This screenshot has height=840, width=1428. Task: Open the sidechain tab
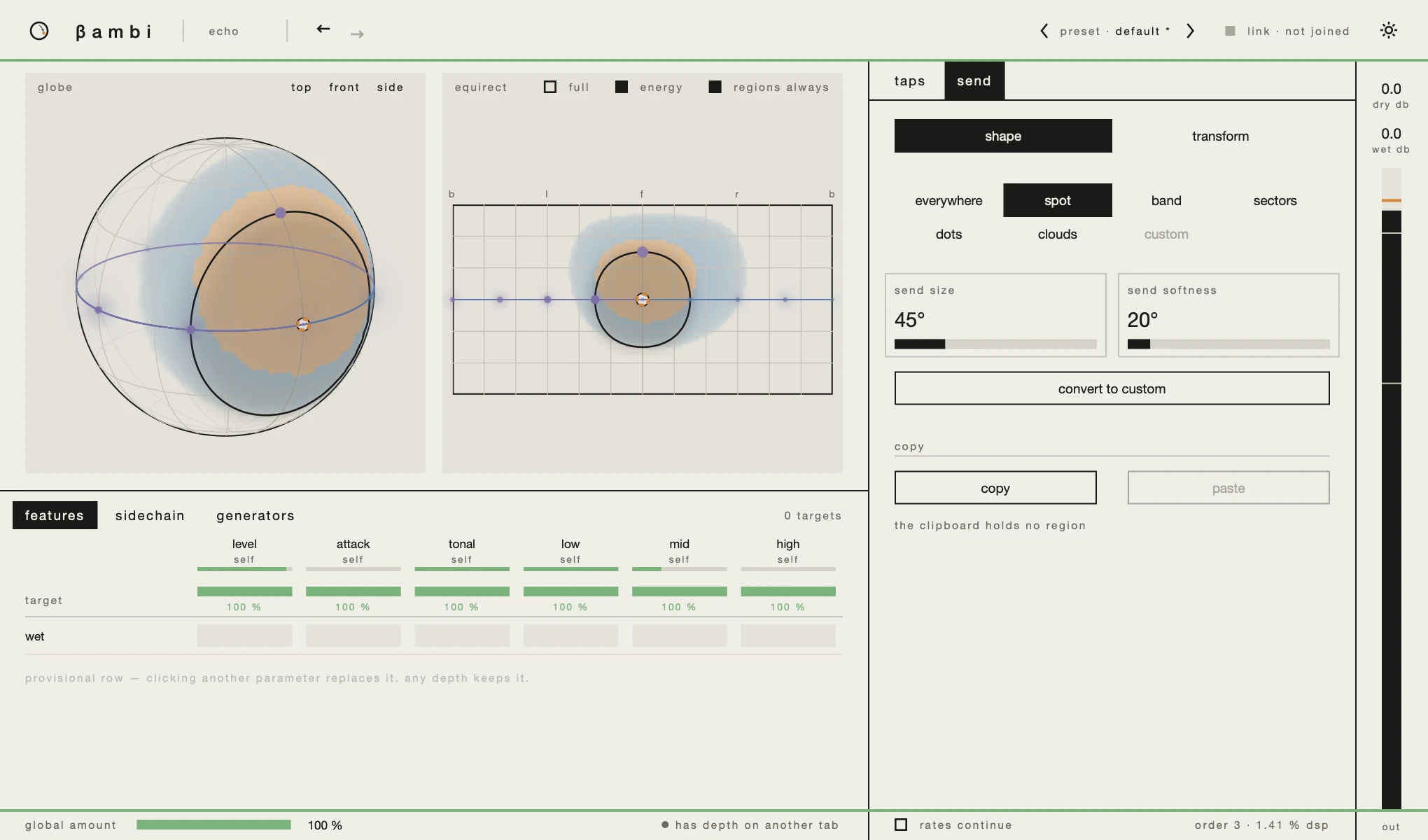(150, 515)
